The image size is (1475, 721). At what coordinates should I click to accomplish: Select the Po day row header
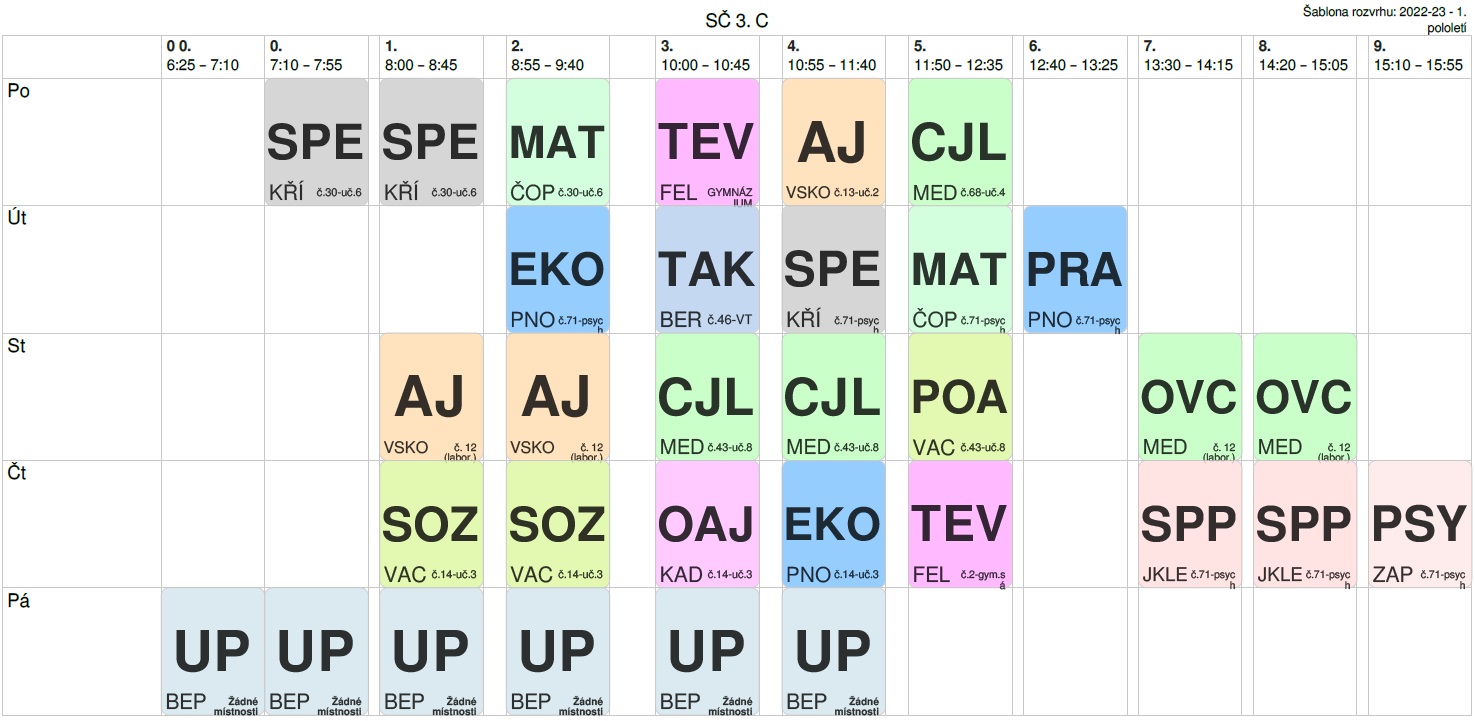[x=18, y=91]
